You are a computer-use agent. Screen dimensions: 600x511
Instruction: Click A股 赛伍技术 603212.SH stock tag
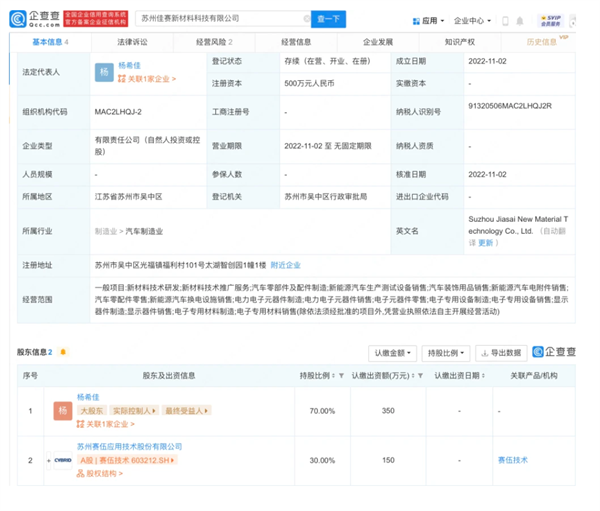(127, 460)
